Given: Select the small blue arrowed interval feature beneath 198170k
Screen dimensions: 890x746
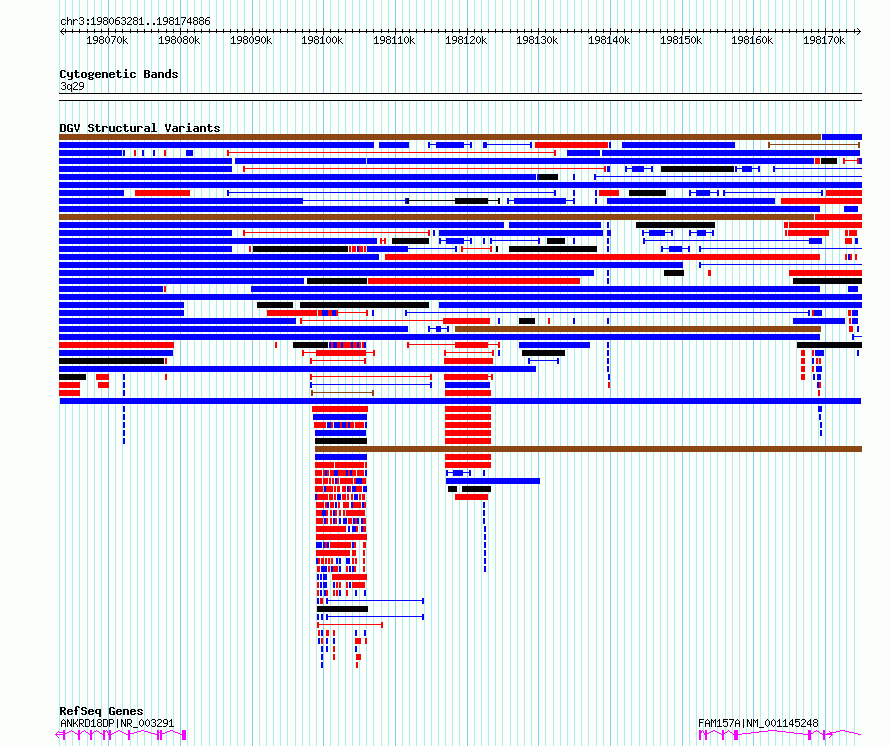Looking at the screenshot, I should coord(857,337).
